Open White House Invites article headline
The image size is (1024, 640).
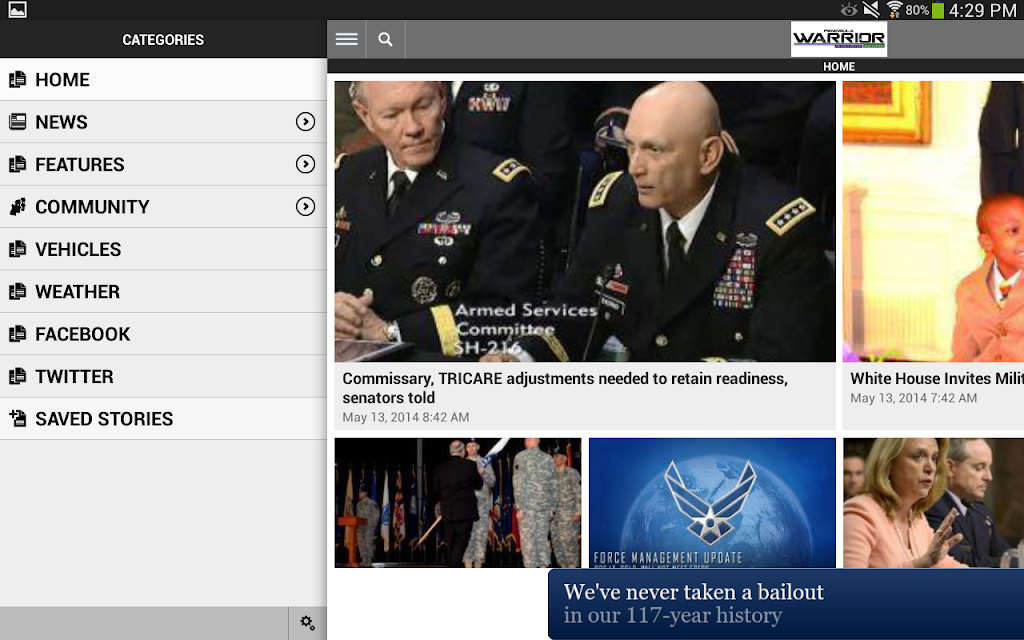pos(936,378)
